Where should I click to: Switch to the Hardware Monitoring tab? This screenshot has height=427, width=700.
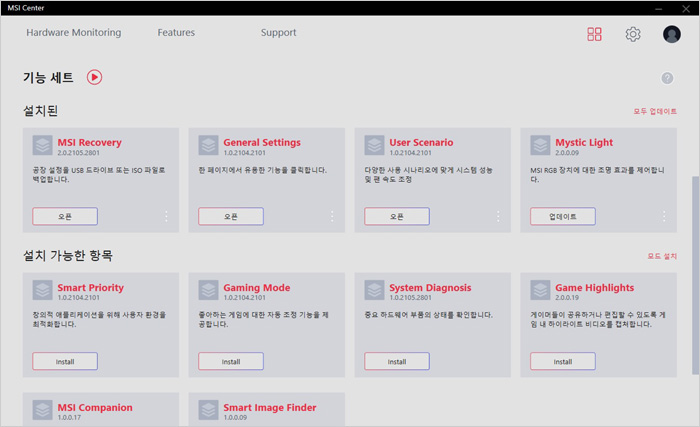(73, 33)
